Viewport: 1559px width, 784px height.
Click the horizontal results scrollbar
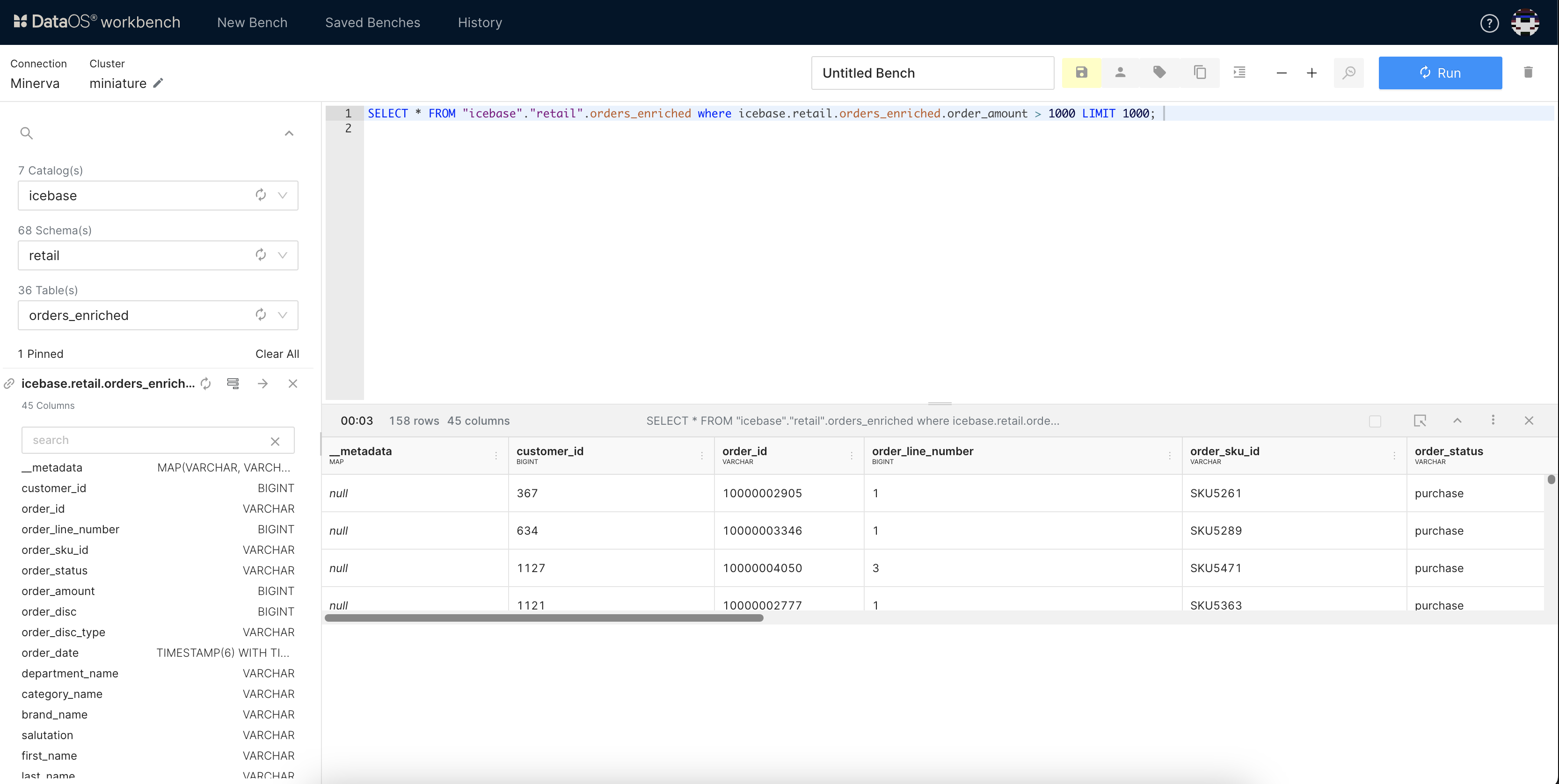(544, 617)
